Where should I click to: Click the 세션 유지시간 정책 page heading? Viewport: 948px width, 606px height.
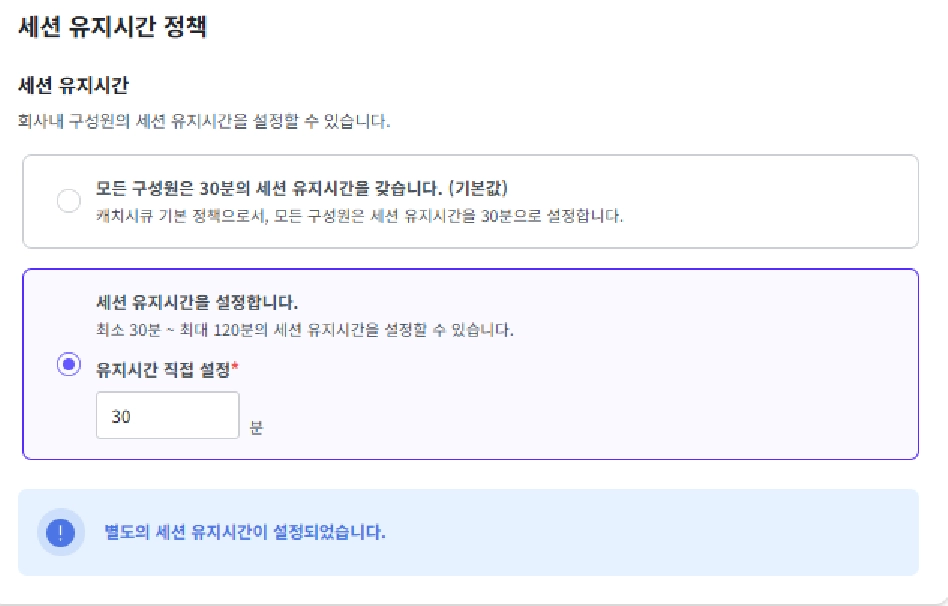tap(113, 27)
